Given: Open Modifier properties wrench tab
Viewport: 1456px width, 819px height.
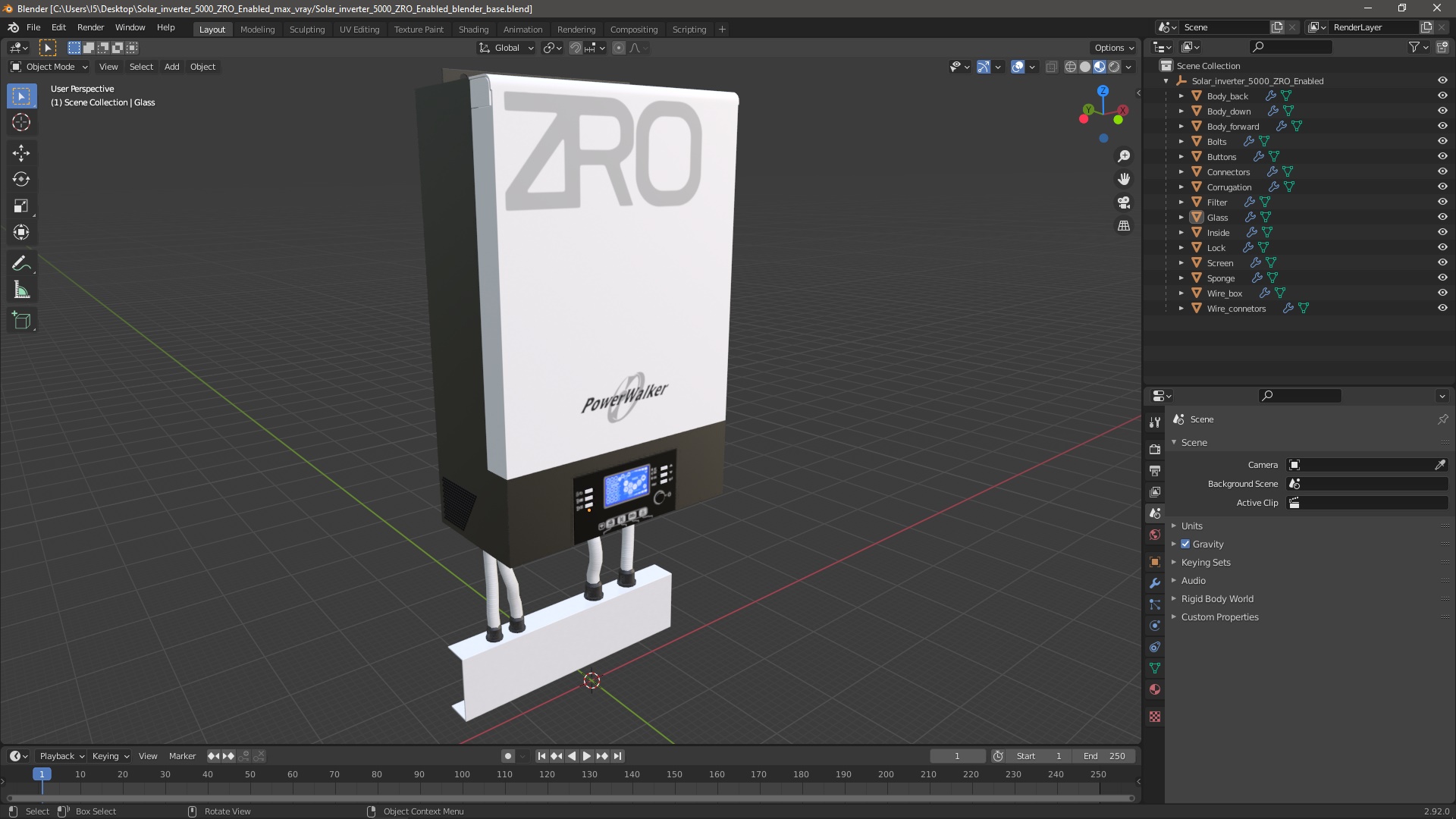Looking at the screenshot, I should [x=1155, y=583].
